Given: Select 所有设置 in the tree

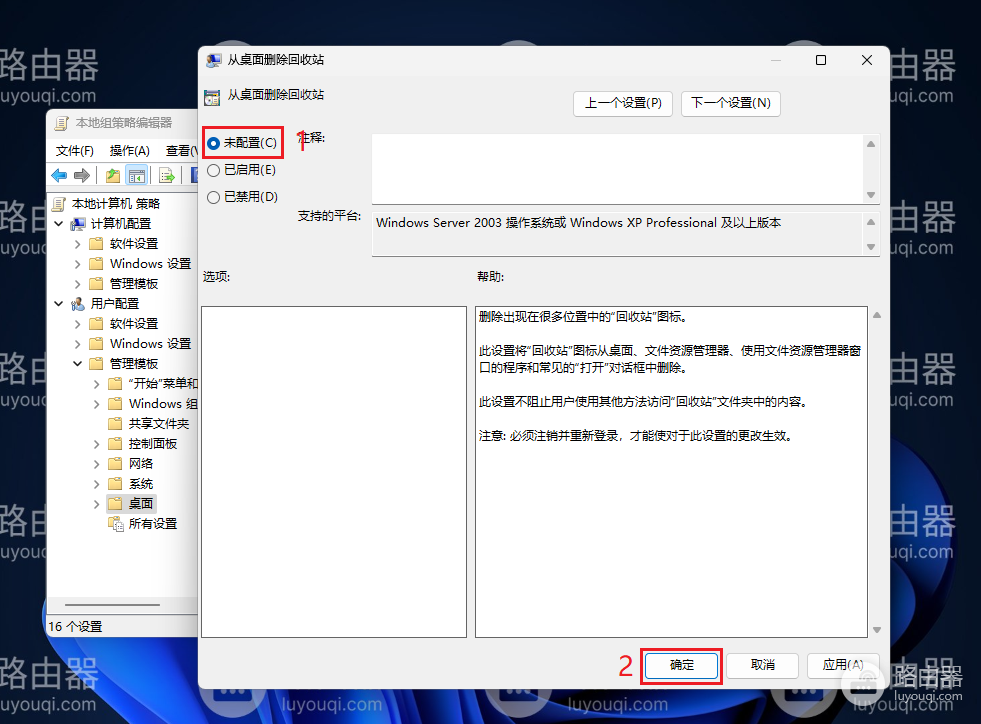Looking at the screenshot, I should pos(153,524).
